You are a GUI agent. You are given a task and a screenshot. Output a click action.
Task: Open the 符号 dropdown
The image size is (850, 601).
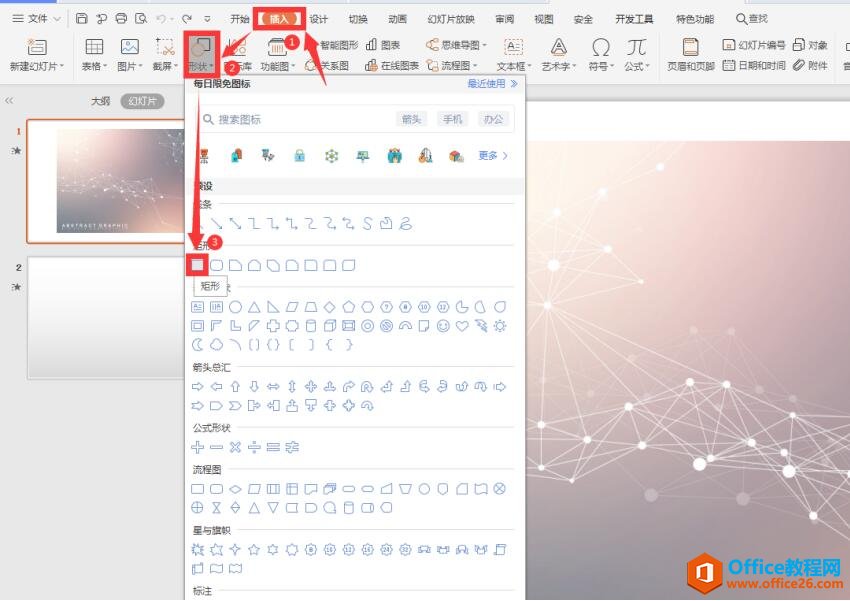point(601,66)
